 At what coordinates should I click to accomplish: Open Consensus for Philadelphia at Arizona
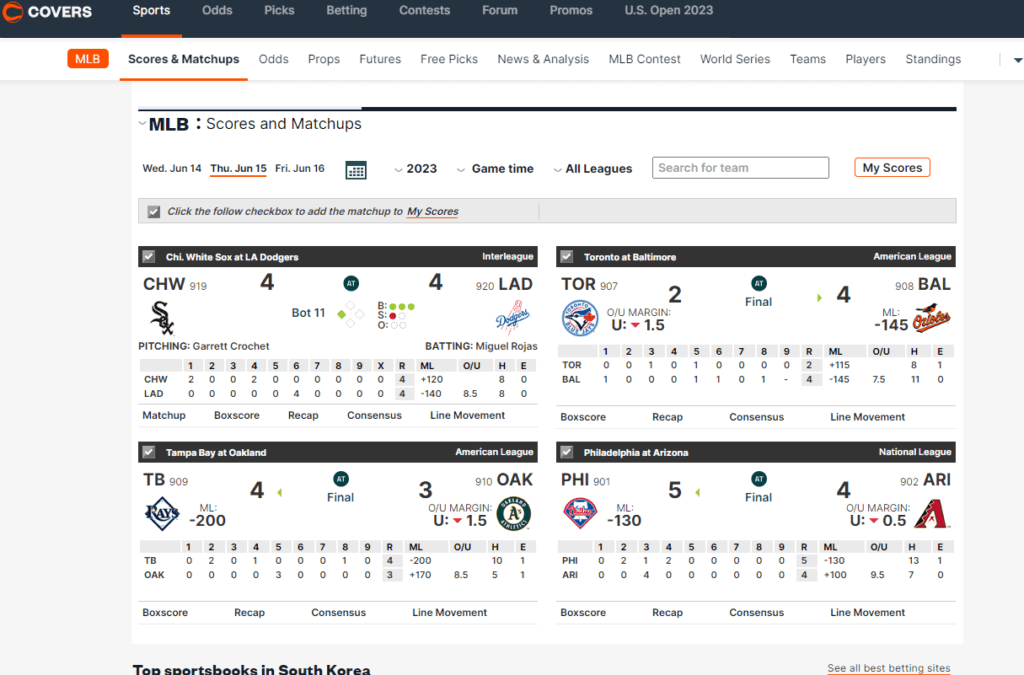coord(756,612)
